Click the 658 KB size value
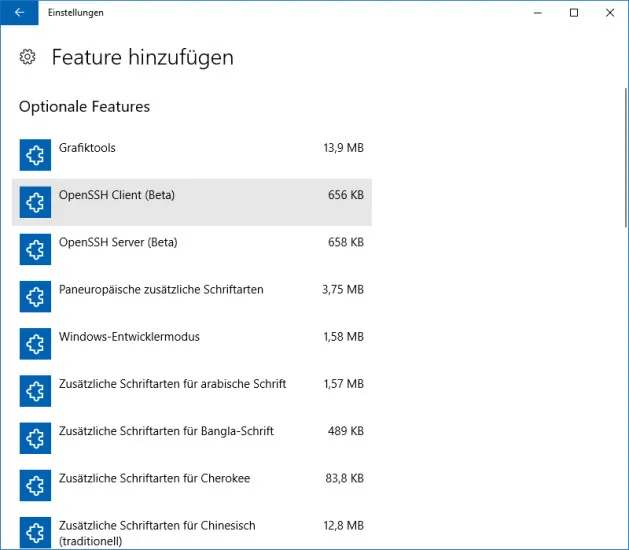Viewport: 629px width, 550px height. coord(346,242)
